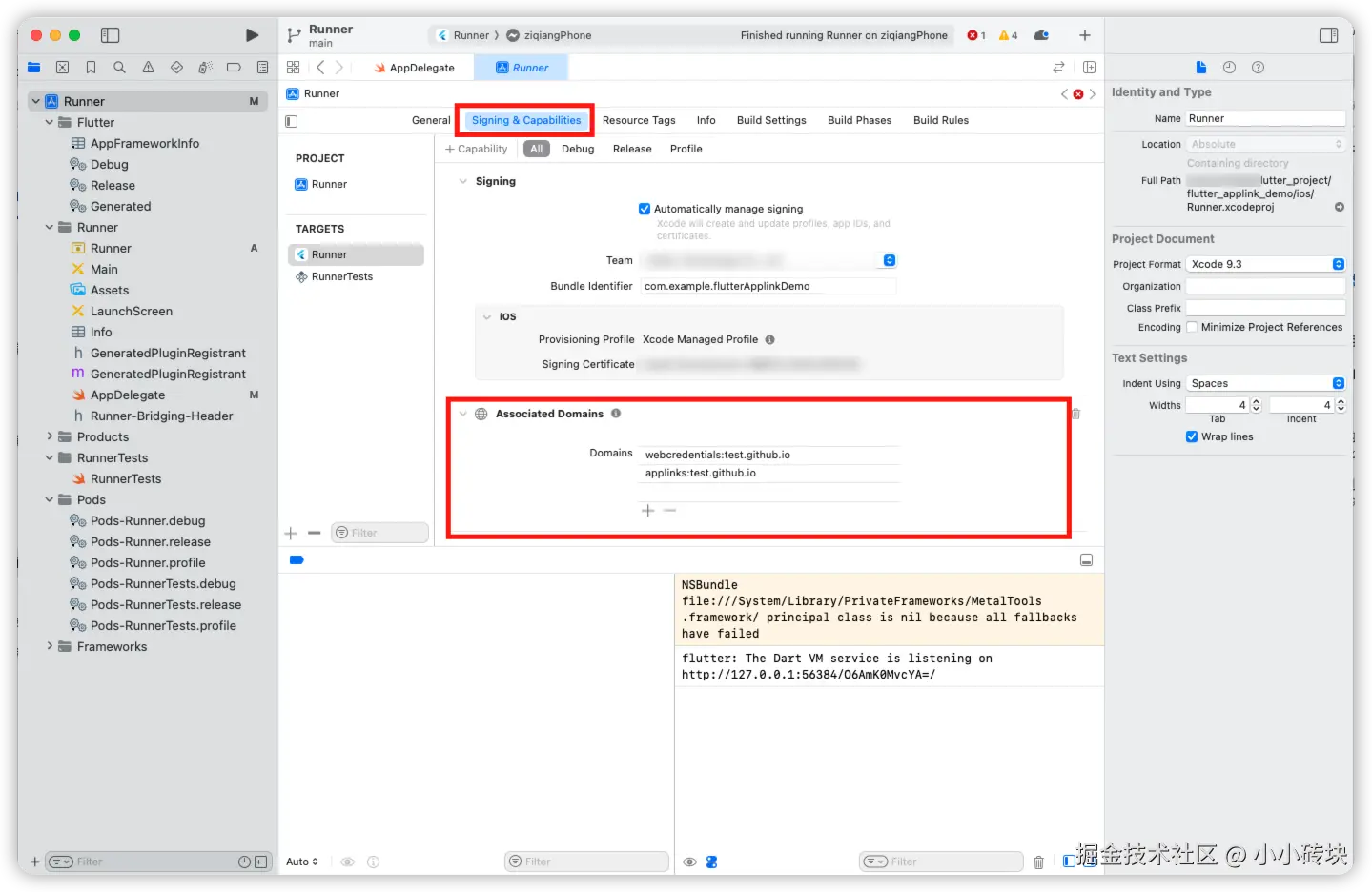Filter capabilities by Debug

tap(578, 149)
